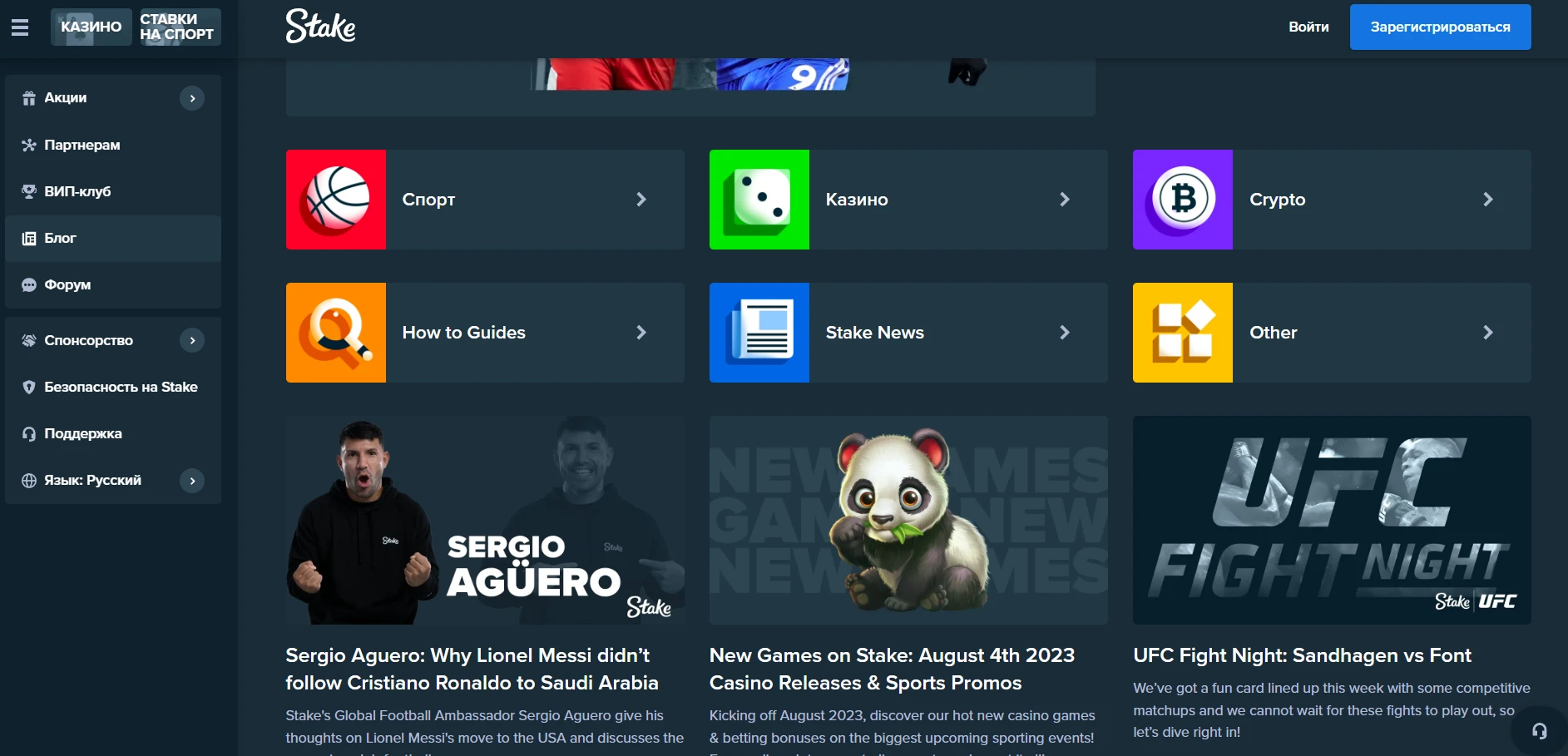Click the chevron on the Crypto card

click(1488, 200)
